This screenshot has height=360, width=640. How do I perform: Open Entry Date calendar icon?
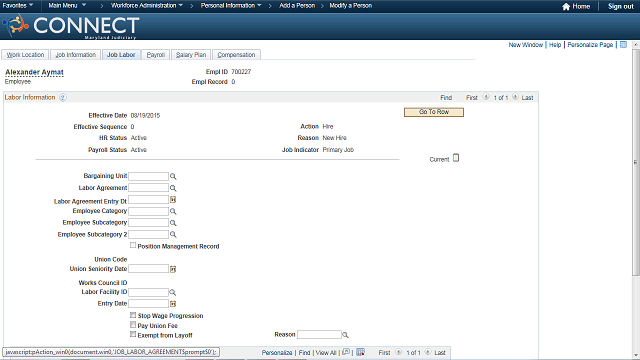[x=173, y=304]
